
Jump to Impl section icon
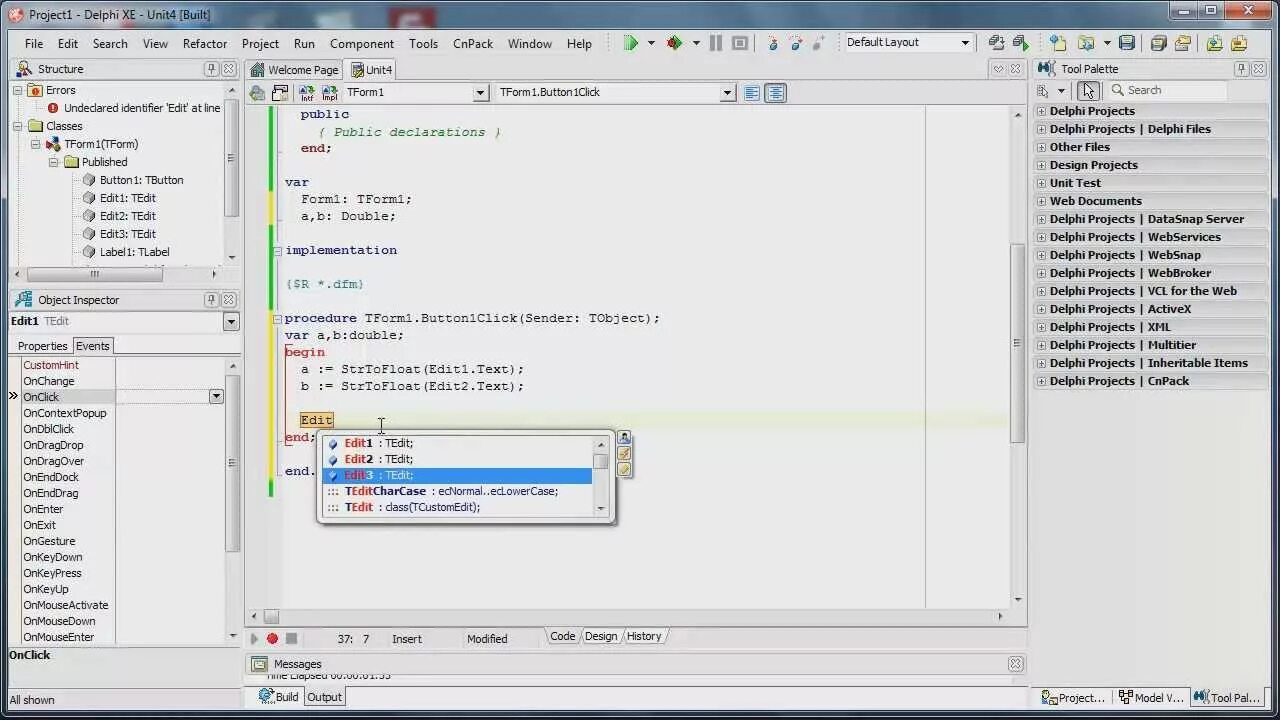click(x=329, y=92)
